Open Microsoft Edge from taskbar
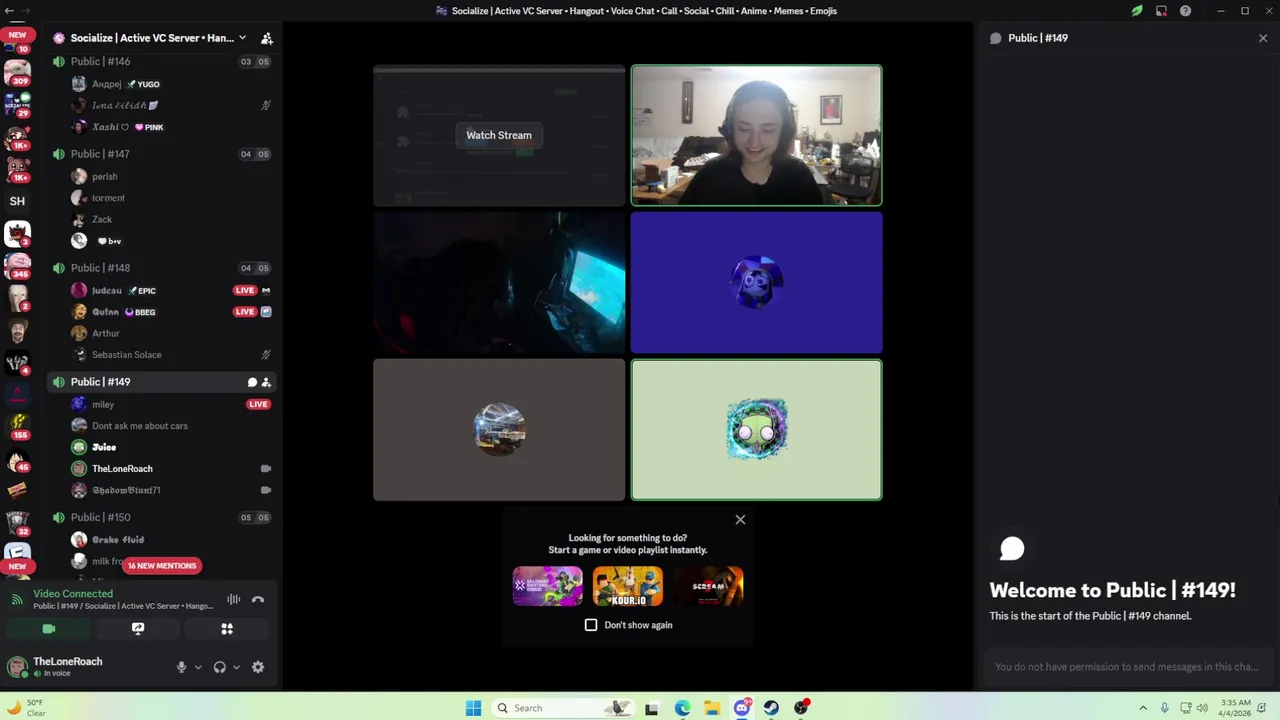 point(682,708)
